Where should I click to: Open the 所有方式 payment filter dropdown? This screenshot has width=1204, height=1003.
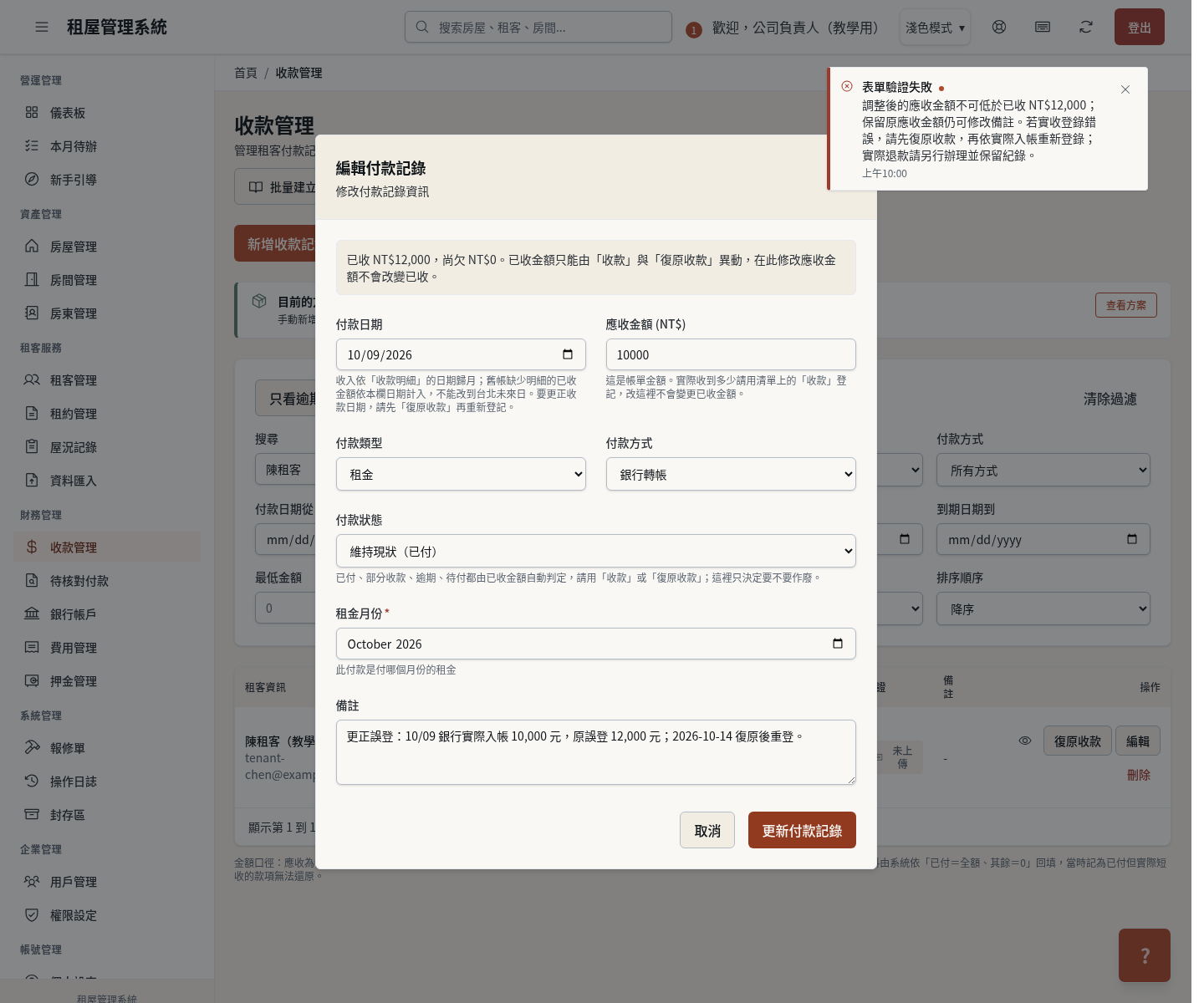click(1043, 470)
